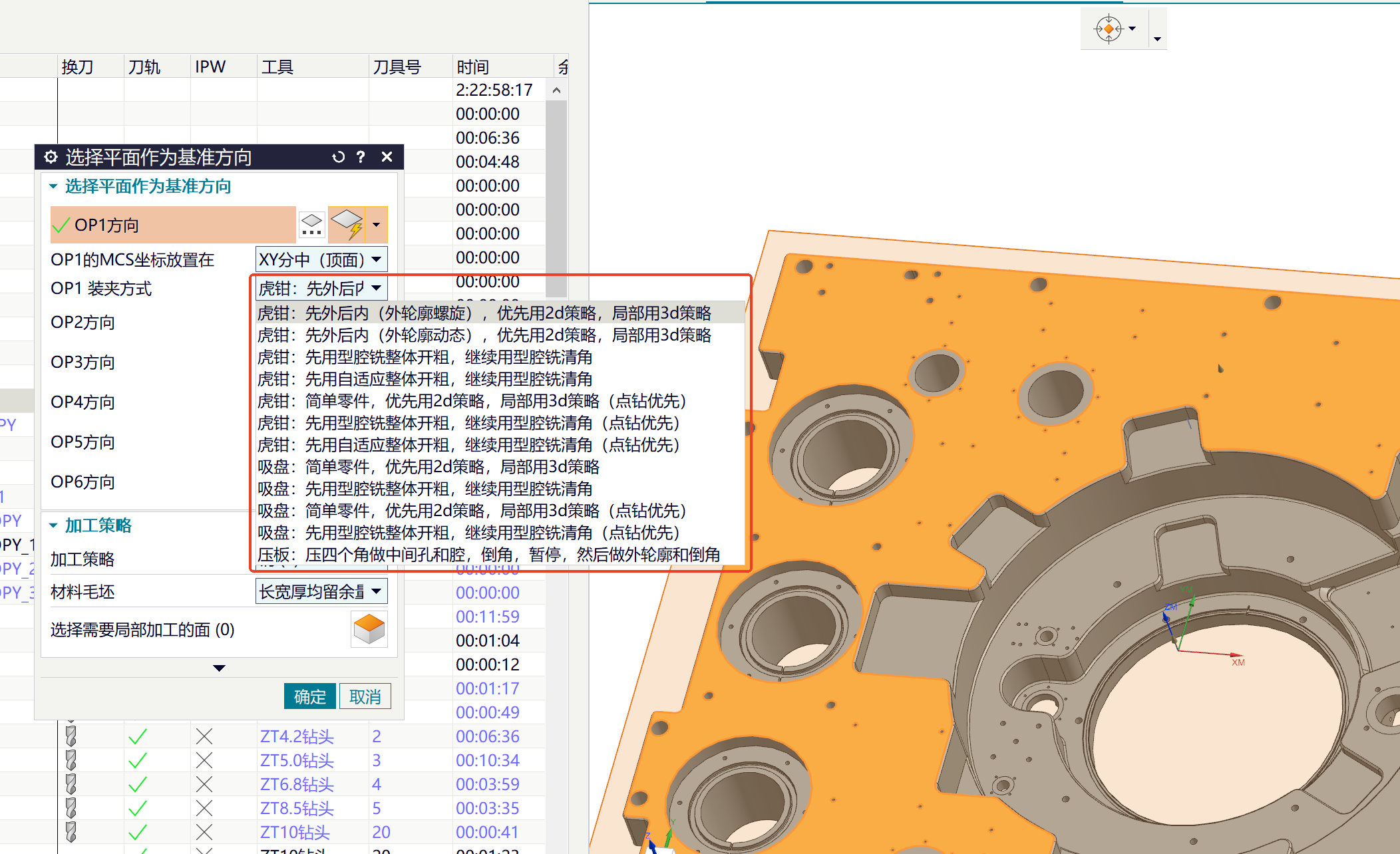Click the 取消 button

click(x=365, y=696)
